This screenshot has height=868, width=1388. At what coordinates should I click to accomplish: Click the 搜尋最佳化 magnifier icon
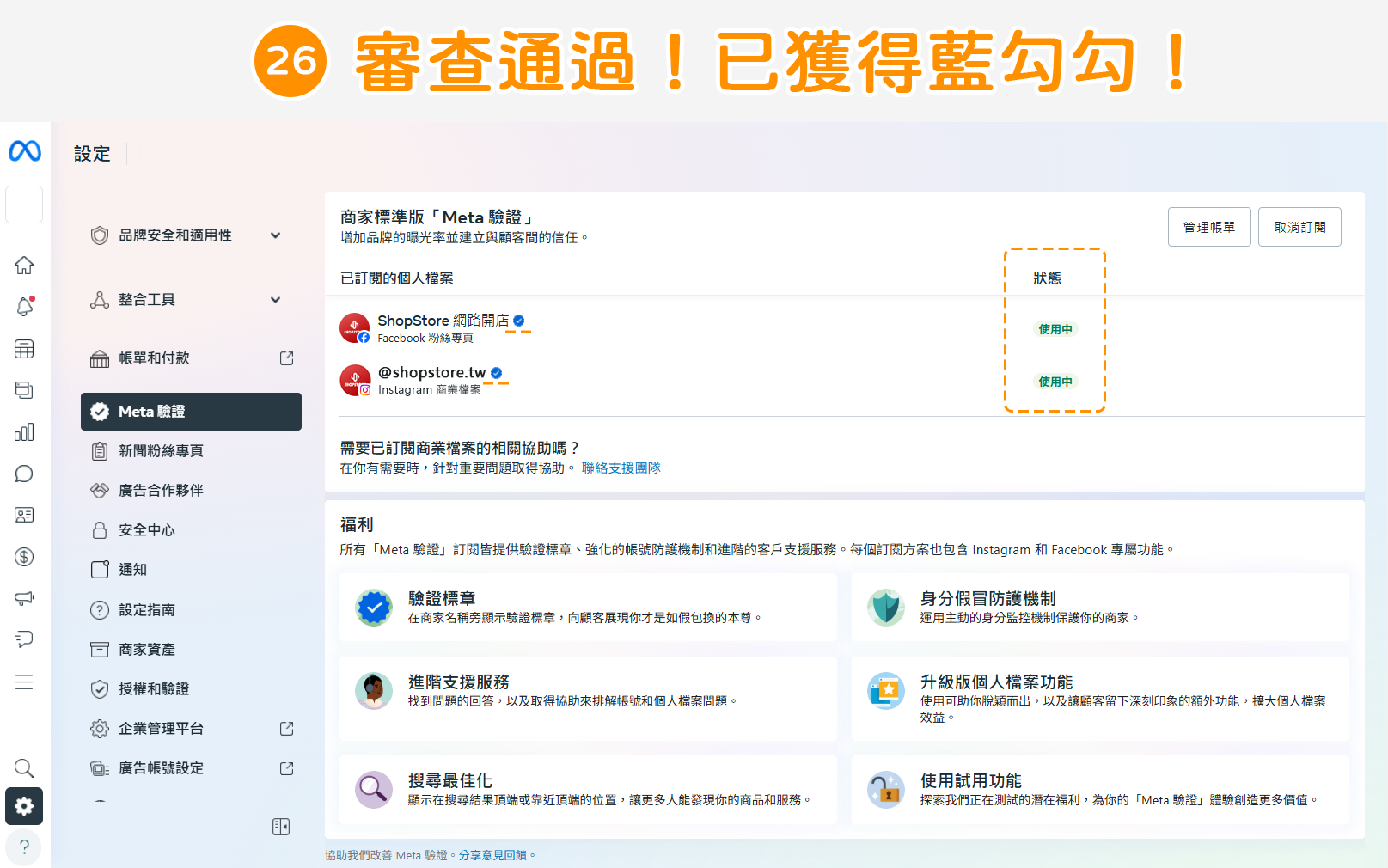coord(374,789)
